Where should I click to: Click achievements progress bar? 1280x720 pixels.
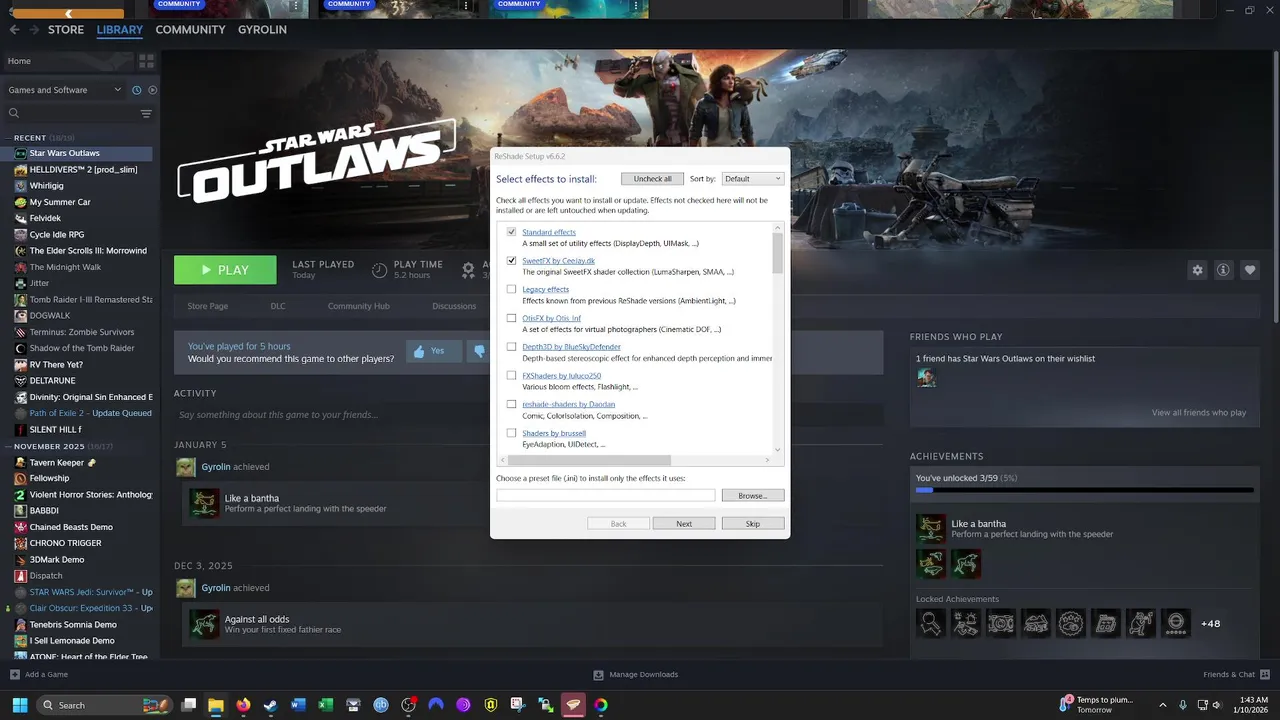click(1084, 490)
